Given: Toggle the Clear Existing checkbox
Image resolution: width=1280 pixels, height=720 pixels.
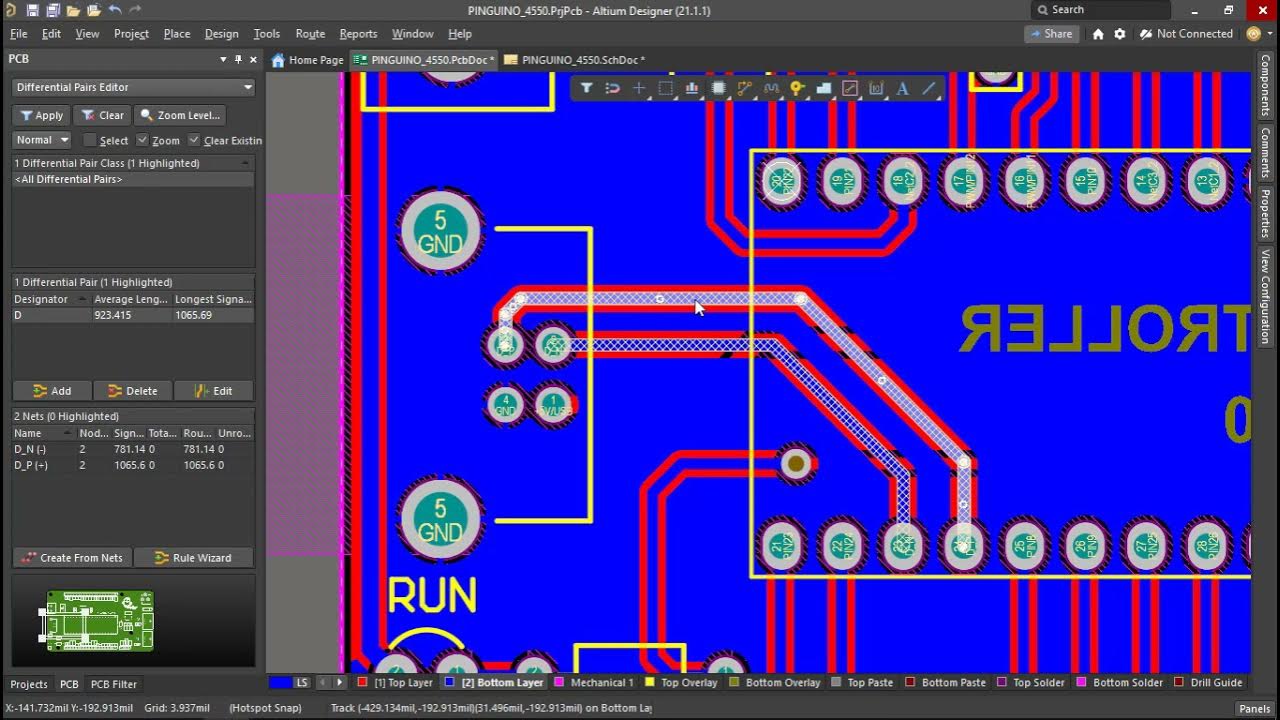Looking at the screenshot, I should (194, 140).
